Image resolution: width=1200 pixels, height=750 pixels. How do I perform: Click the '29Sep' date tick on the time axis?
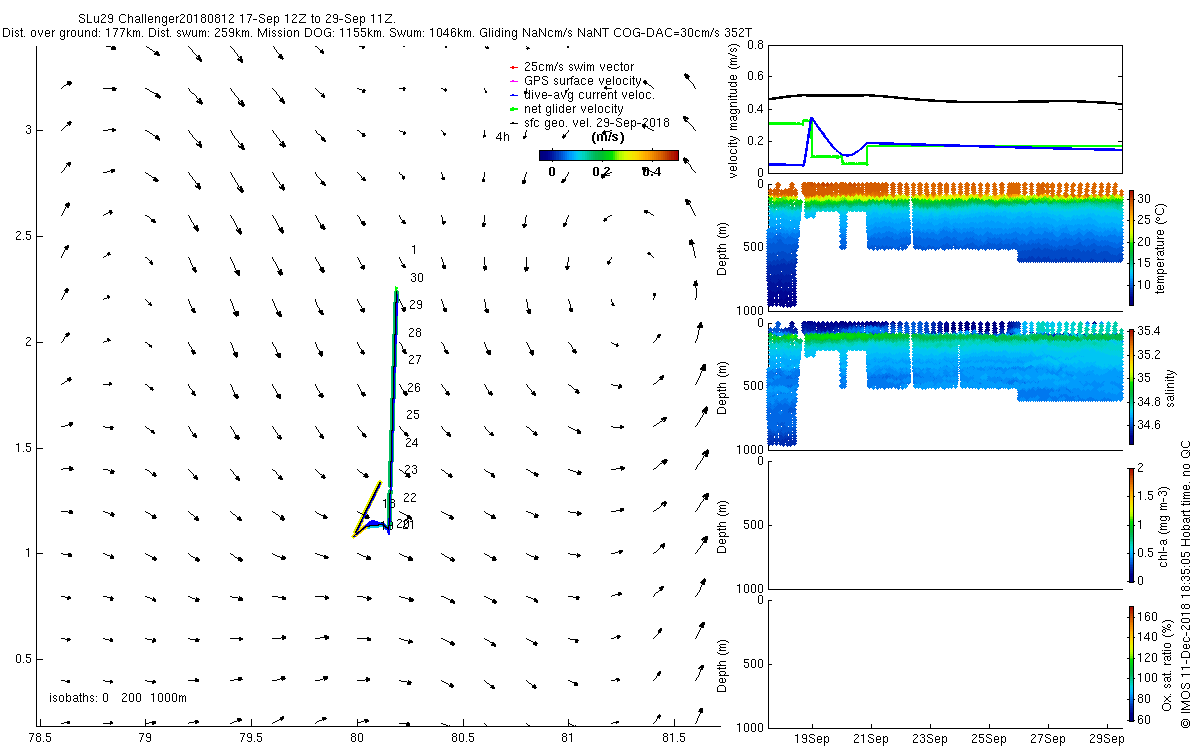point(1106,738)
